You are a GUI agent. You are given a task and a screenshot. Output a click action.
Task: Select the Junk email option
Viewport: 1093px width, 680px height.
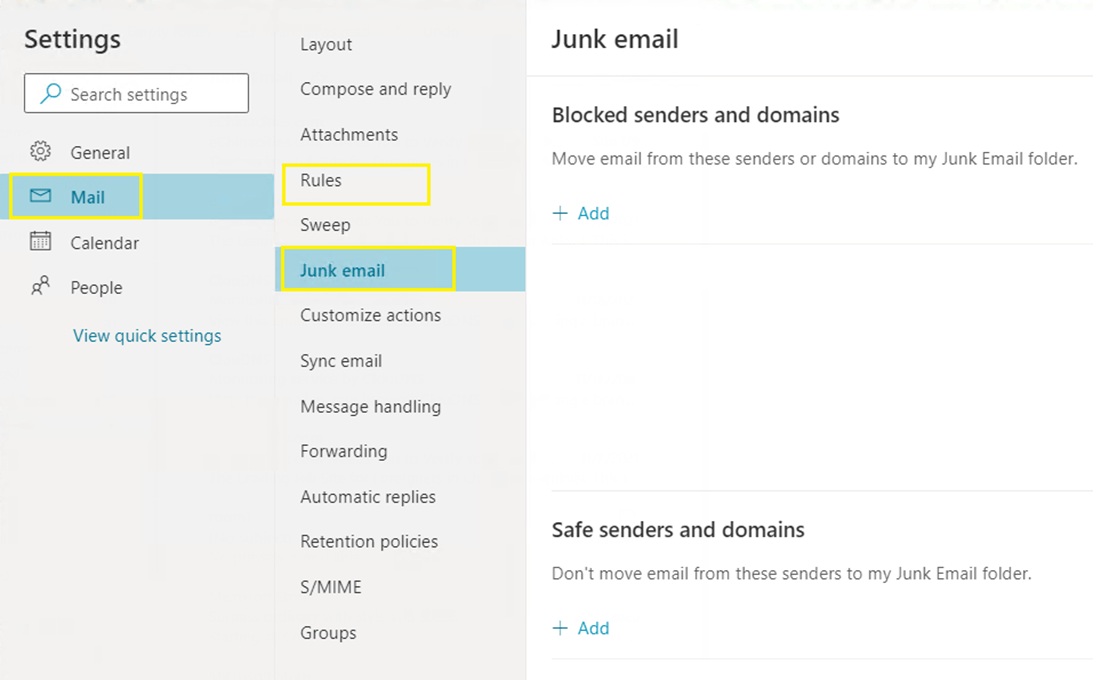[400, 270]
